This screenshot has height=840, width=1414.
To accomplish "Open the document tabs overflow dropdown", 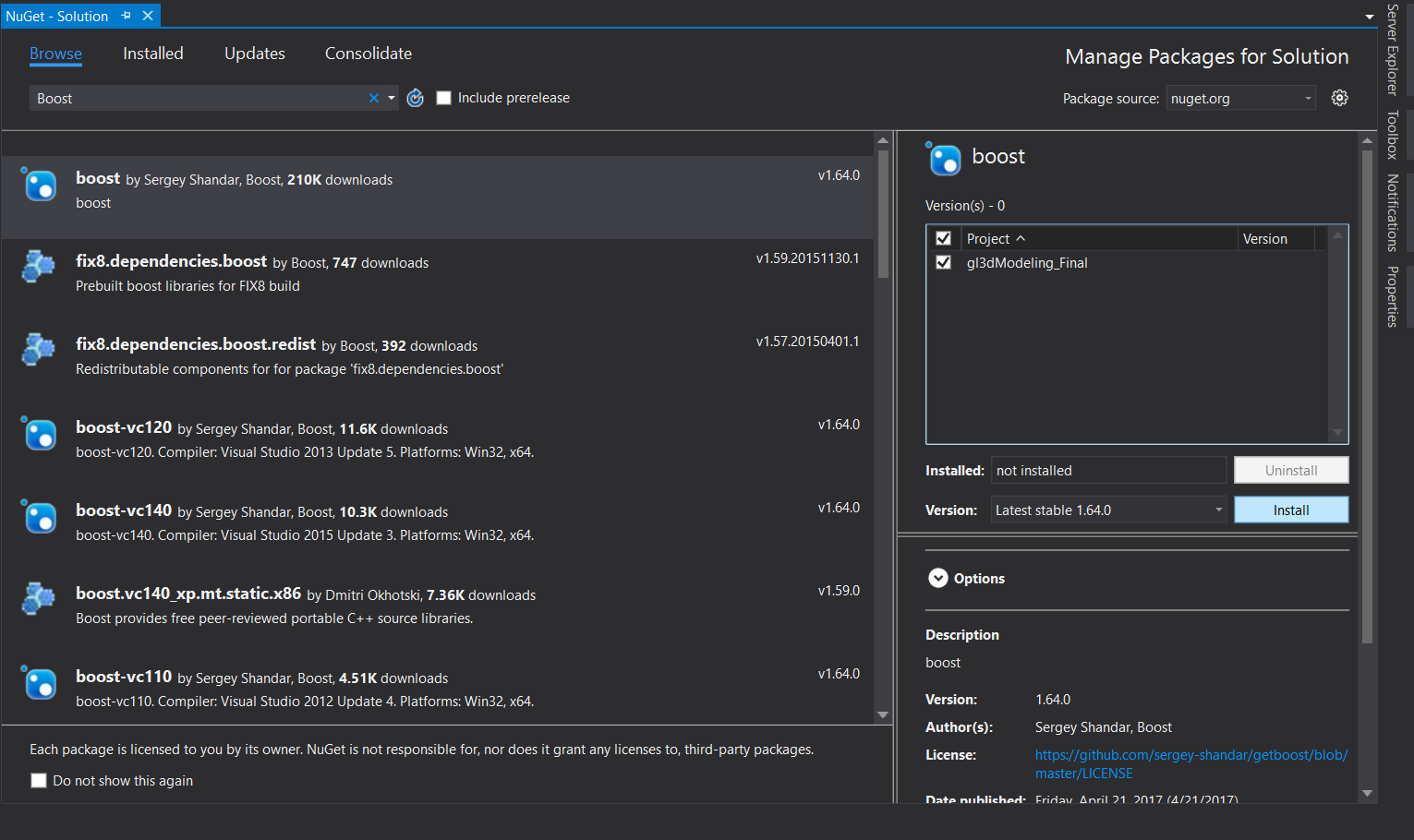I will [1369, 17].
